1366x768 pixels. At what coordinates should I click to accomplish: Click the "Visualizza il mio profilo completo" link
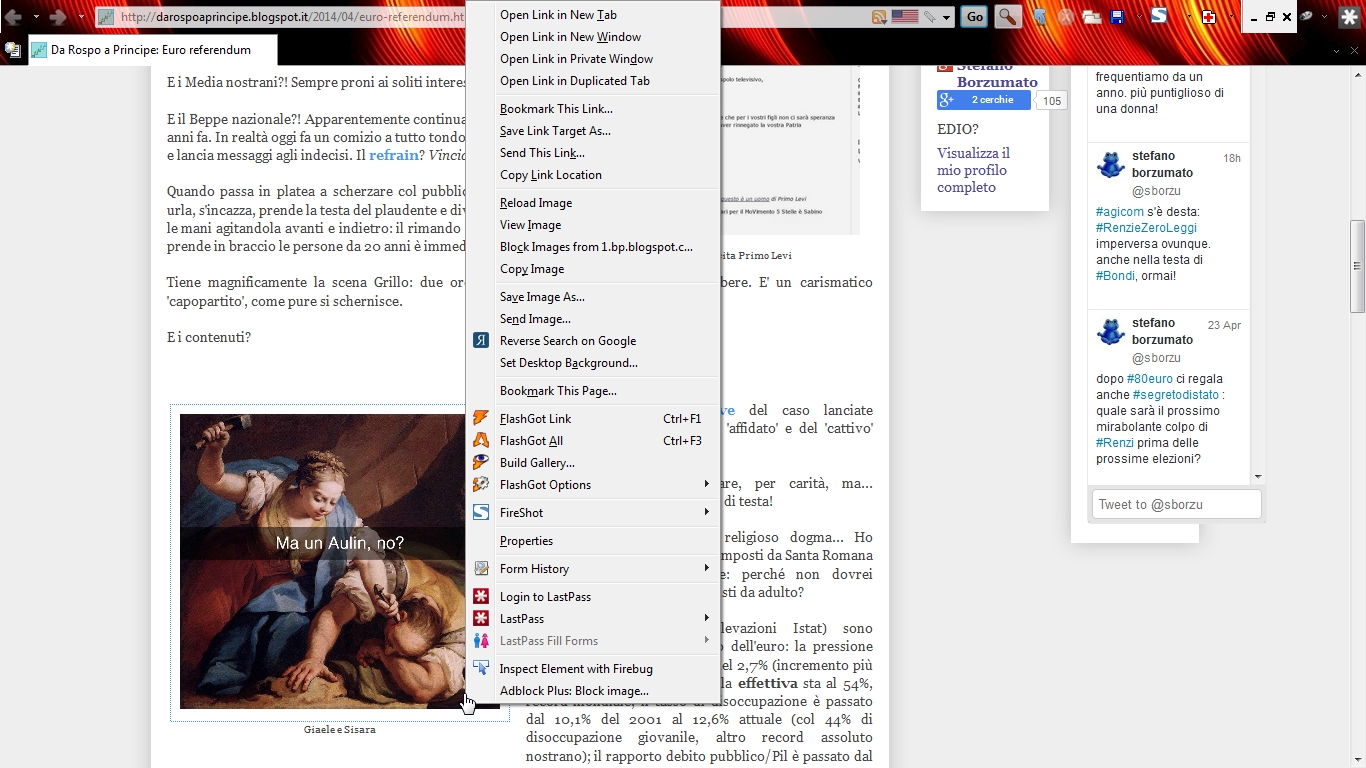(x=972, y=170)
